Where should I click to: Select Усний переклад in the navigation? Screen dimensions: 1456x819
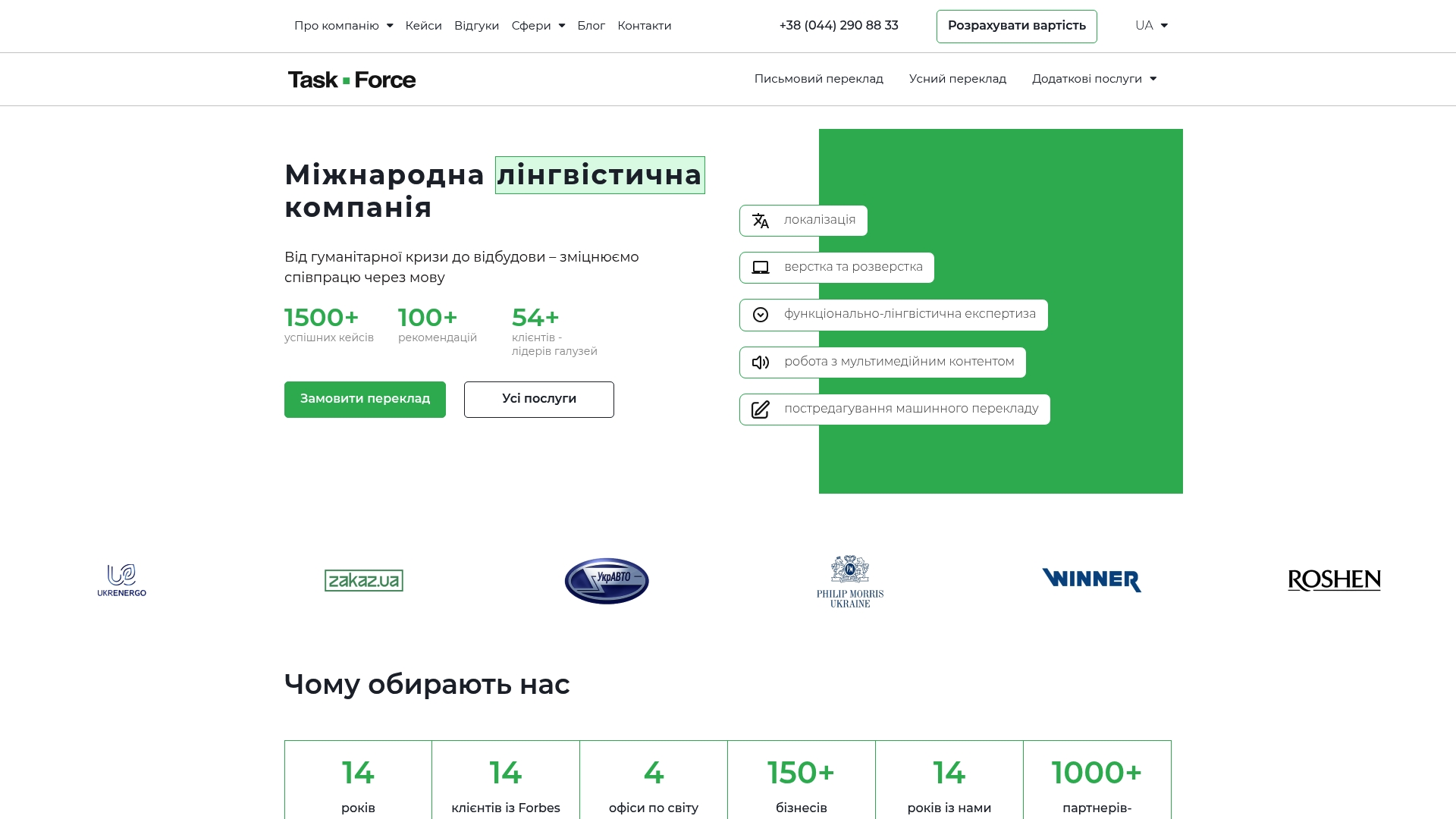(x=958, y=79)
